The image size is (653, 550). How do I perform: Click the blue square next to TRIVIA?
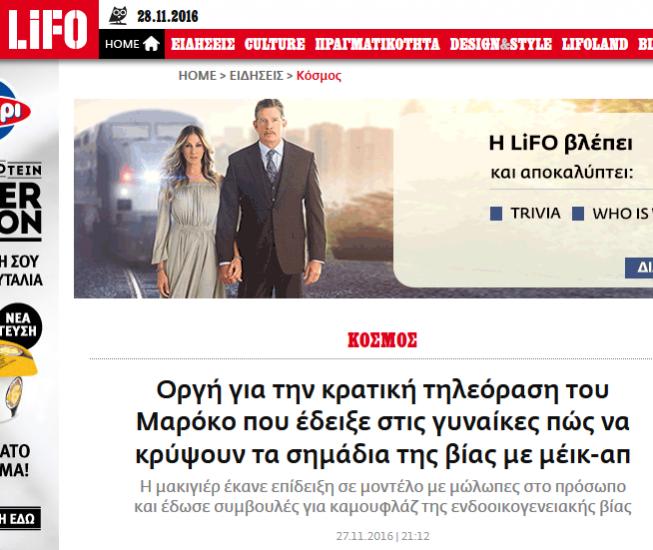coord(496,214)
